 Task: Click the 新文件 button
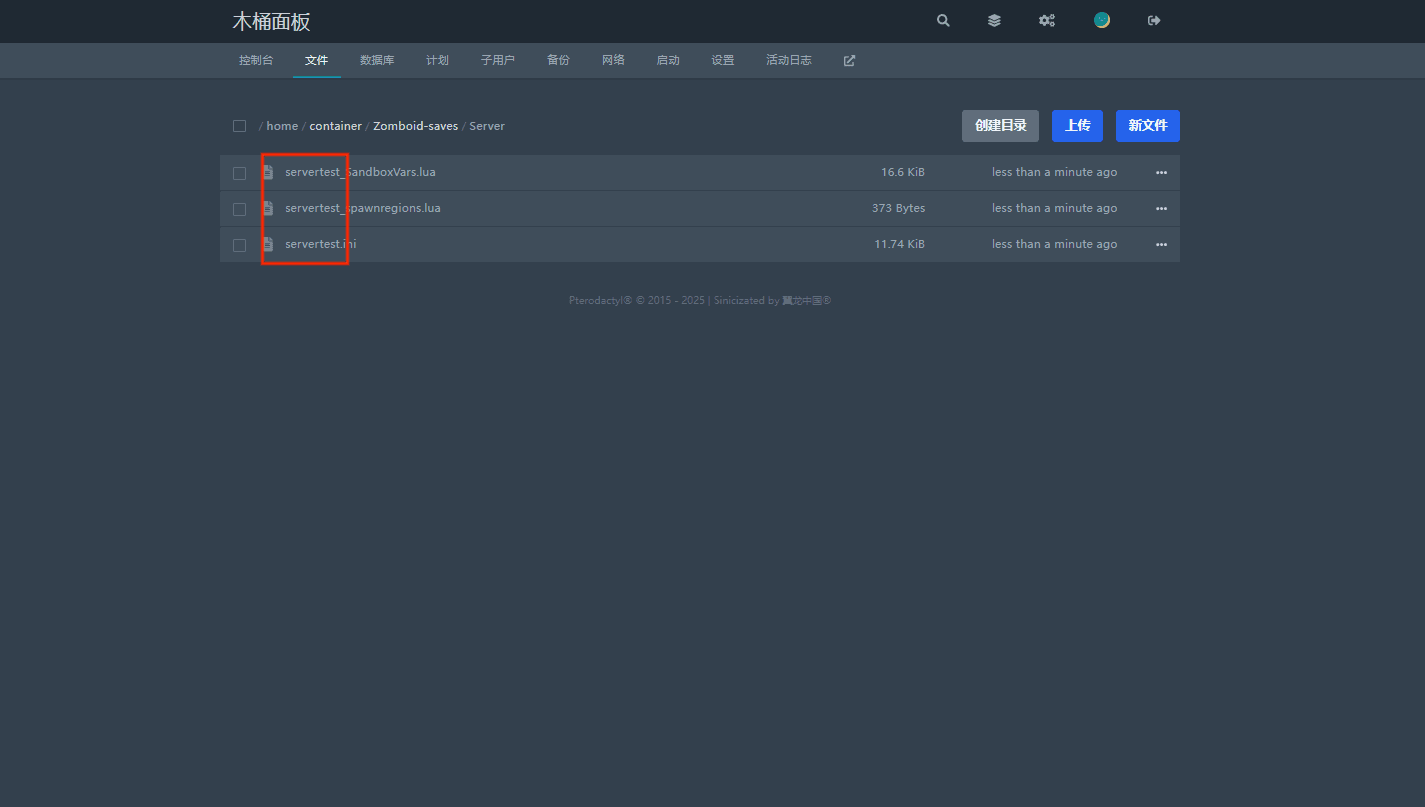(1147, 126)
